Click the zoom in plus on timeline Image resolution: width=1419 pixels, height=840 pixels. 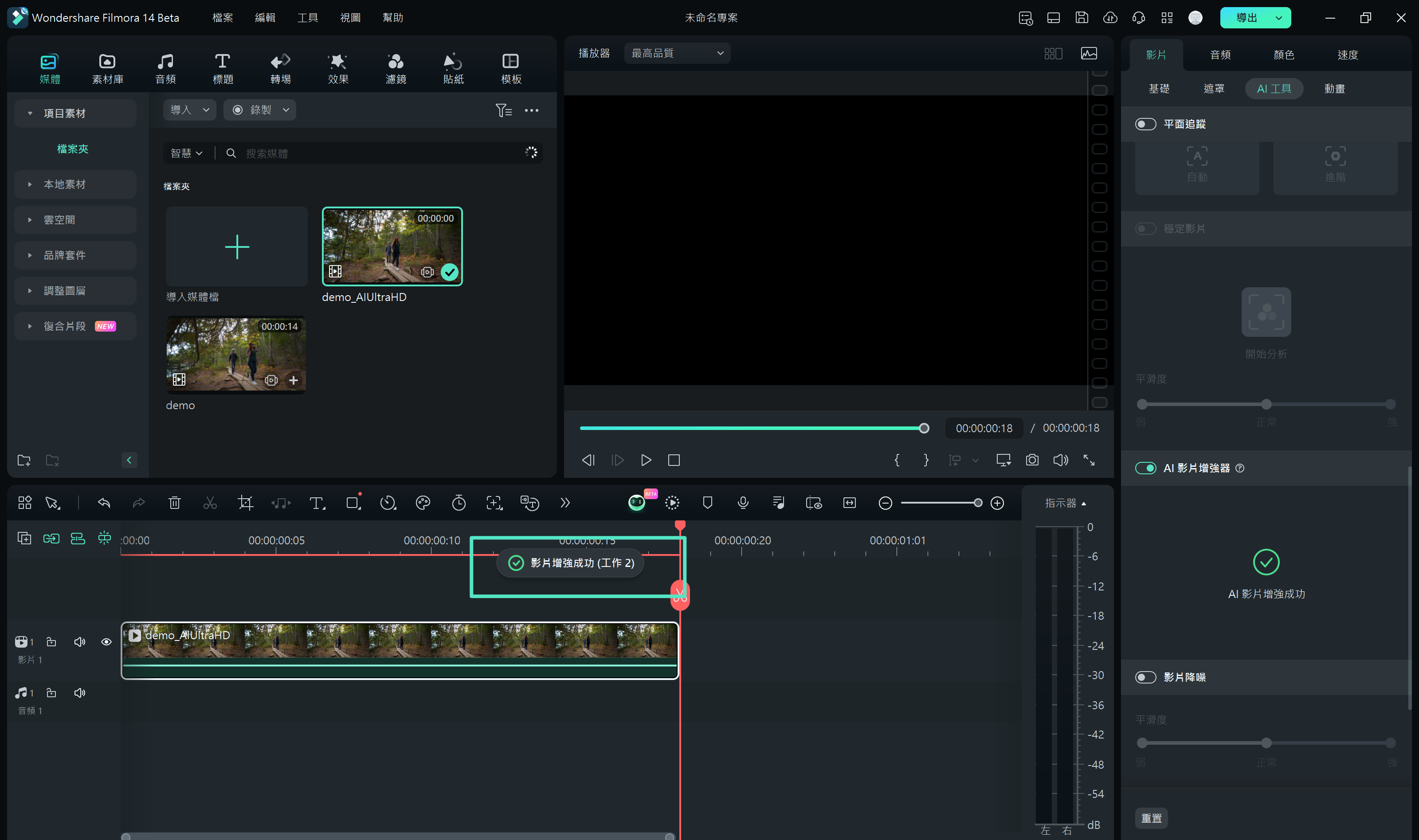[x=997, y=503]
